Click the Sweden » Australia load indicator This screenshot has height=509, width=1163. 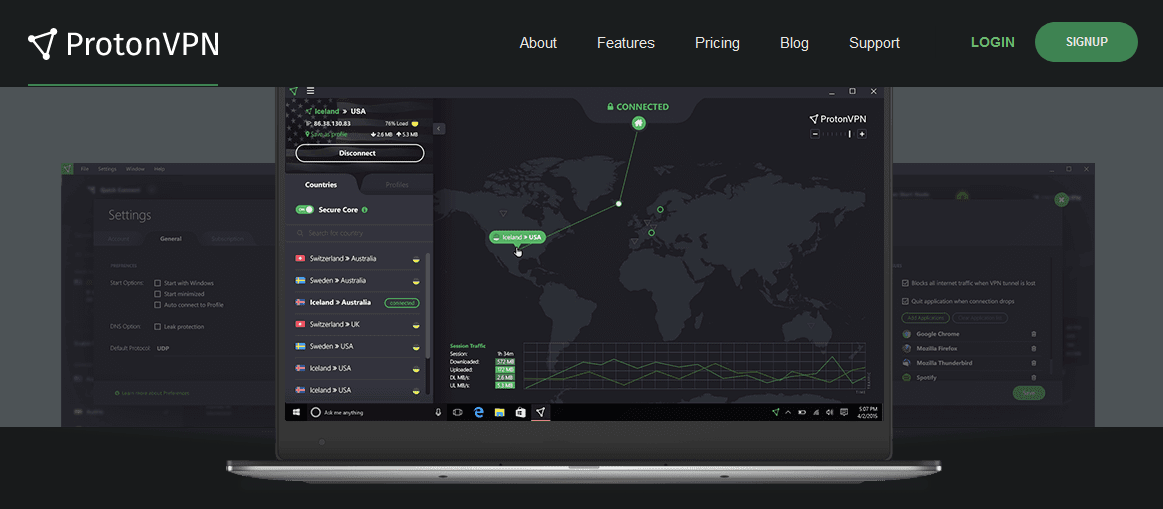(417, 280)
